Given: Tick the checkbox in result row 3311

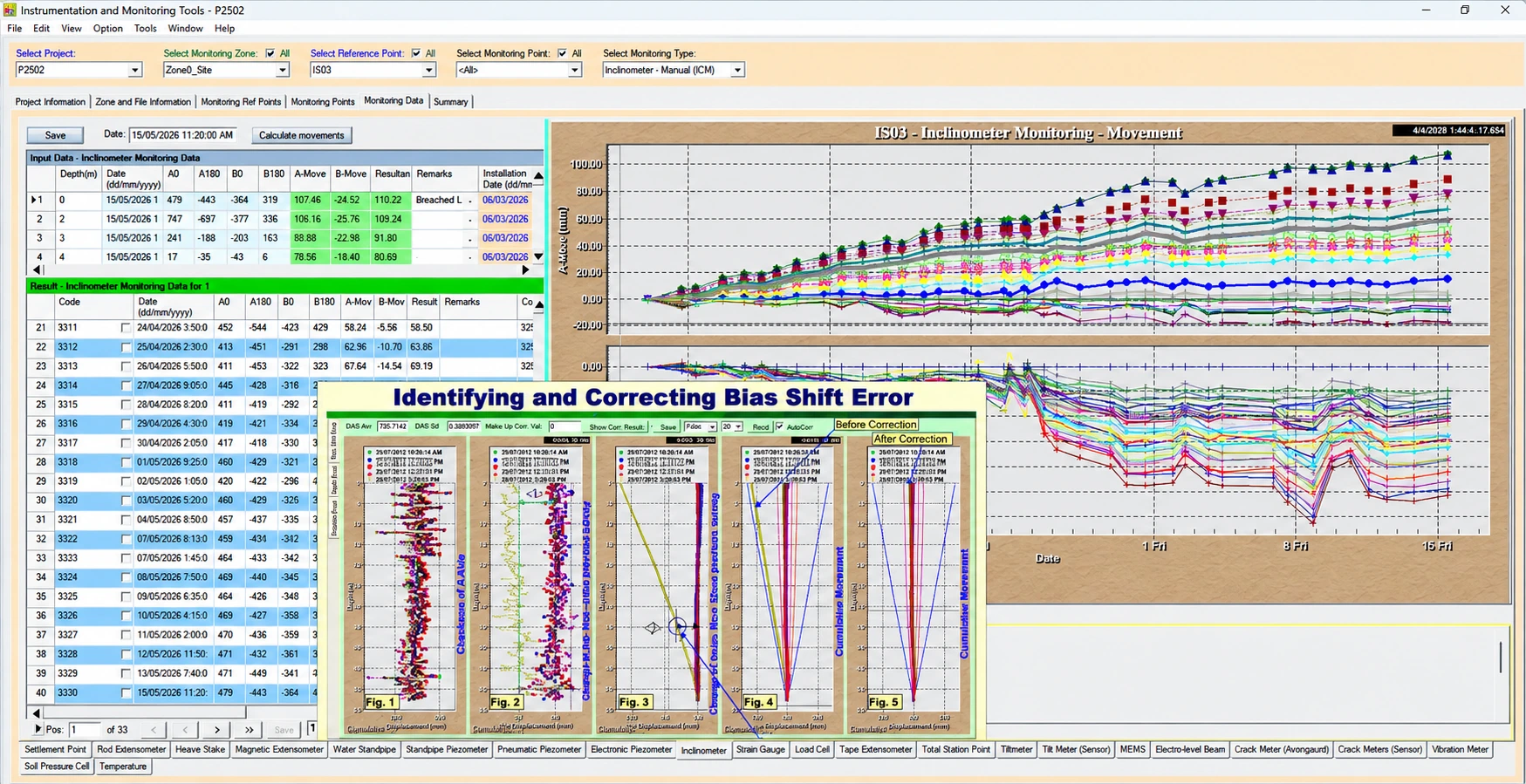Looking at the screenshot, I should [x=126, y=328].
